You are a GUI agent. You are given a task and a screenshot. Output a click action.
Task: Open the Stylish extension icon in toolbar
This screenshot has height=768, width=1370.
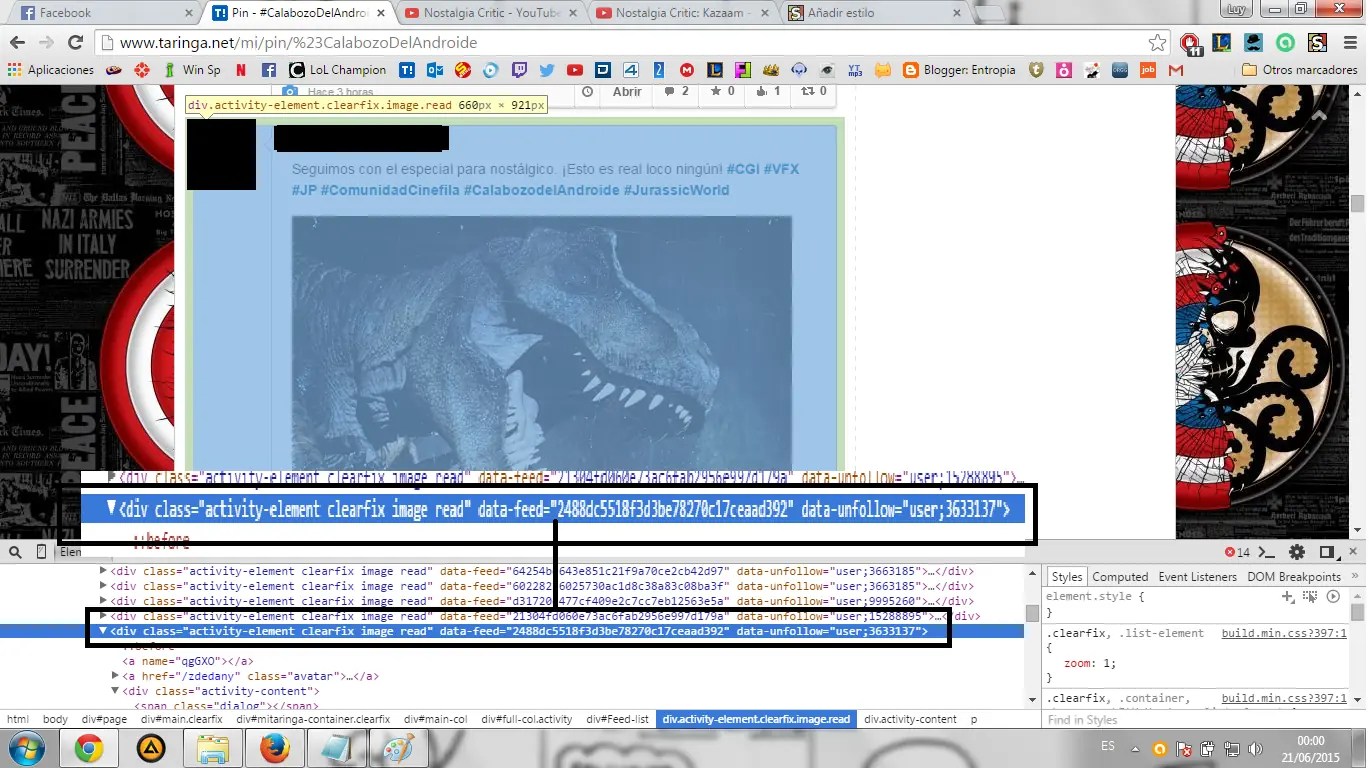coord(1318,43)
